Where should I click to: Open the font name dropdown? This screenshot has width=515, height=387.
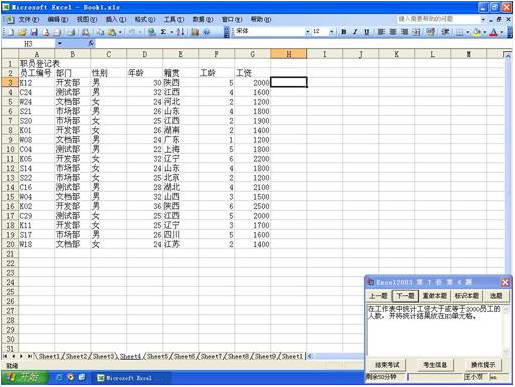coord(307,32)
